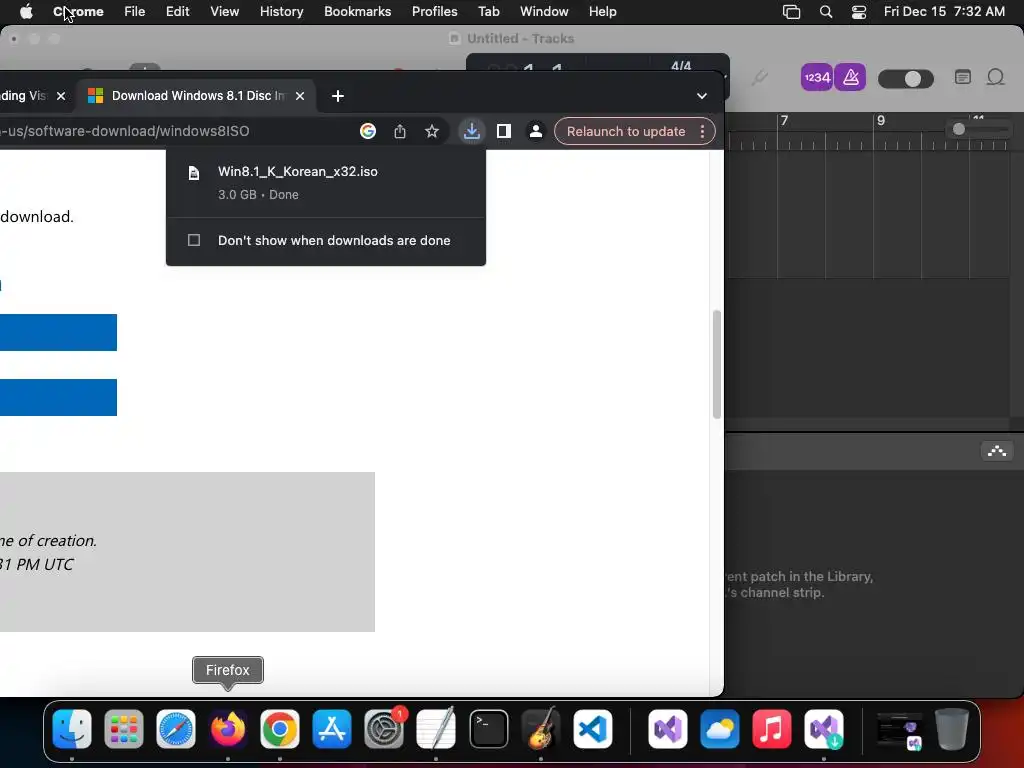The width and height of the screenshot is (1024, 768).
Task: Open System Settings from the dock
Action: [x=384, y=729]
